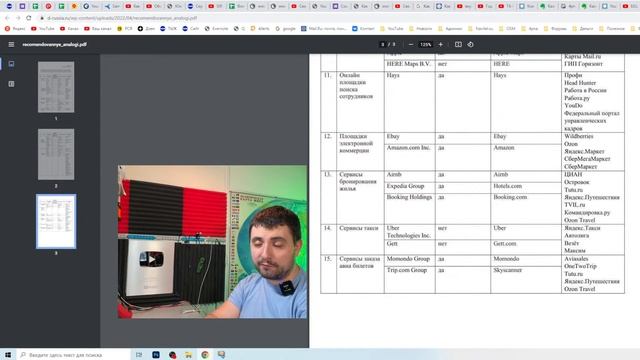The height and width of the screenshot is (360, 640).
Task: Click the Windows taskbar search box
Action: (73, 355)
